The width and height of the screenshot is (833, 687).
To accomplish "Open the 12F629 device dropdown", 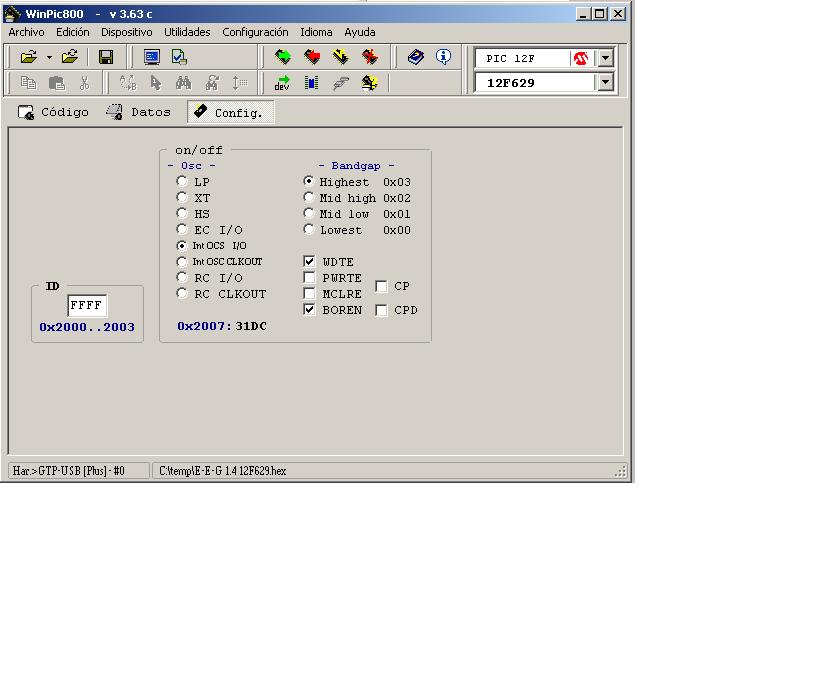I will [605, 83].
